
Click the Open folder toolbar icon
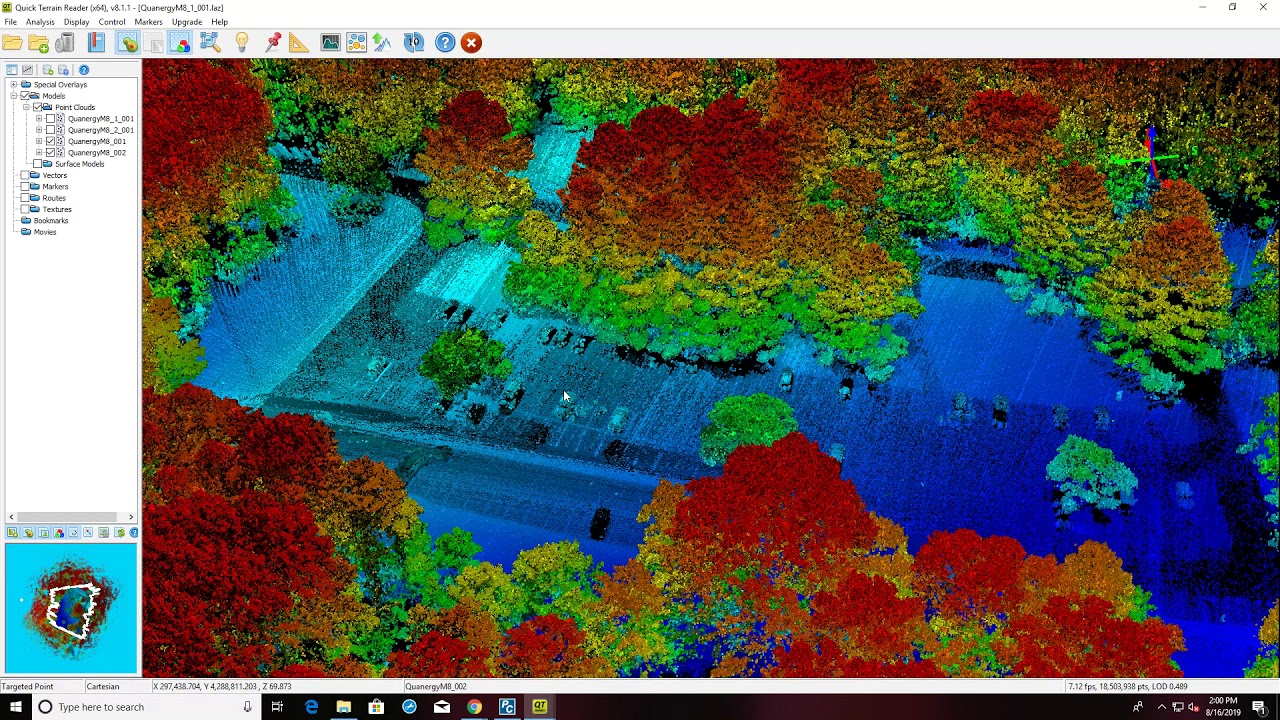[12, 43]
